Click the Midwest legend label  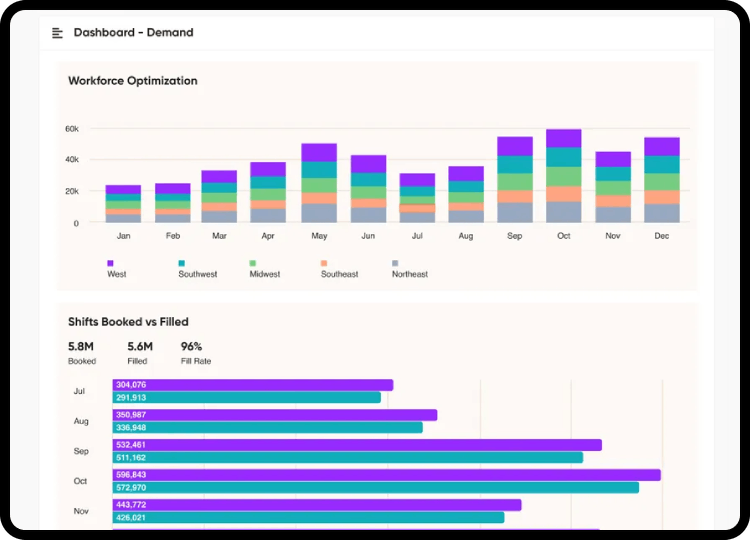[265, 274]
